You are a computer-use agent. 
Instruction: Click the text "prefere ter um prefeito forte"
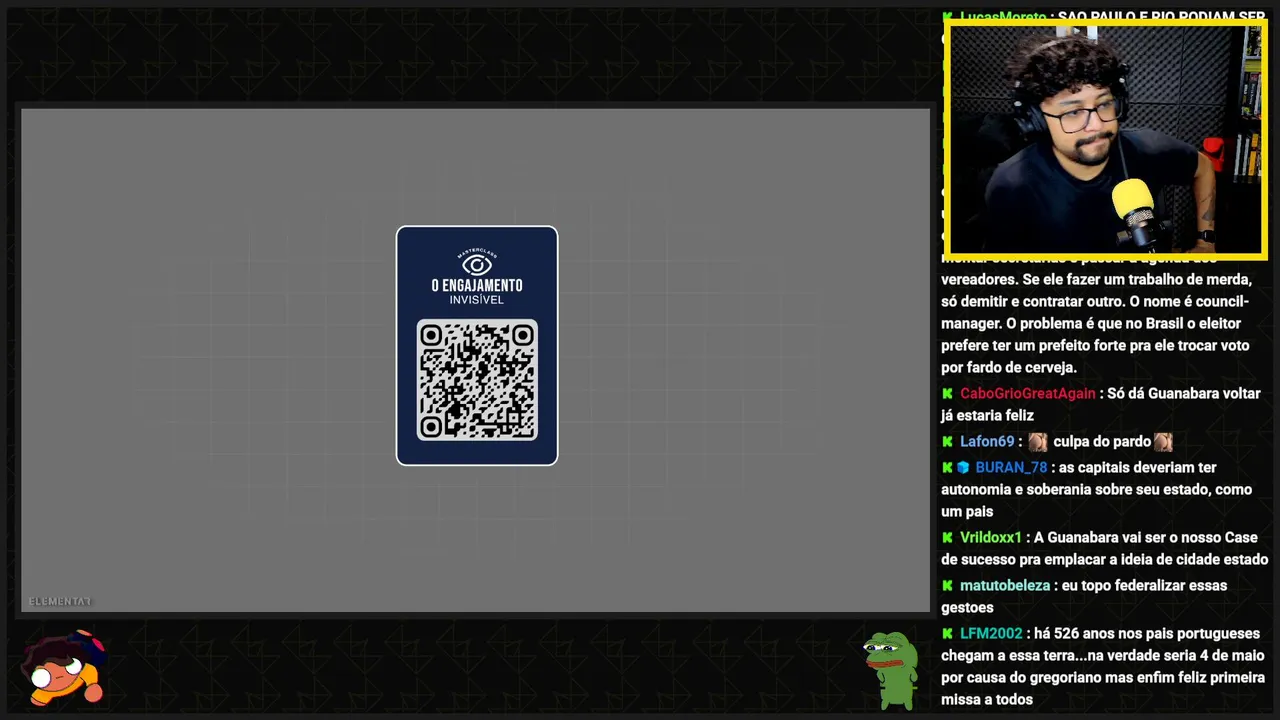[x=1034, y=346]
